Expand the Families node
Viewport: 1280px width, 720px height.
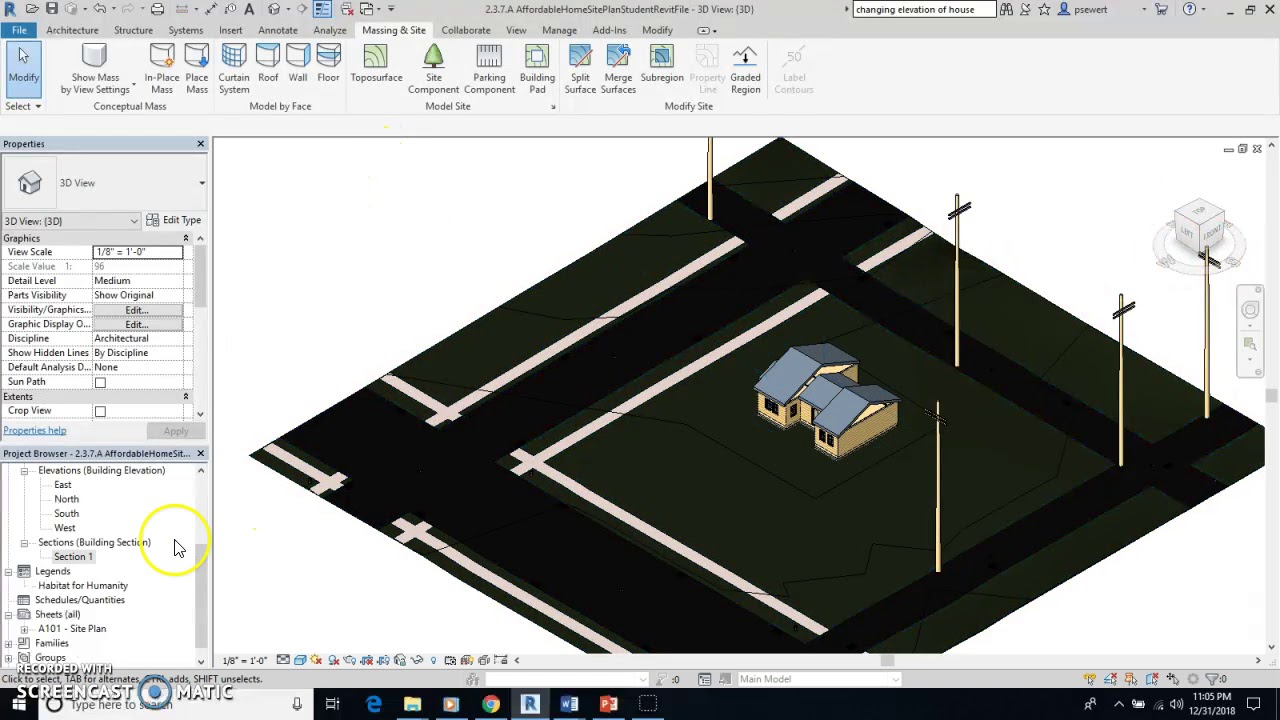point(9,643)
